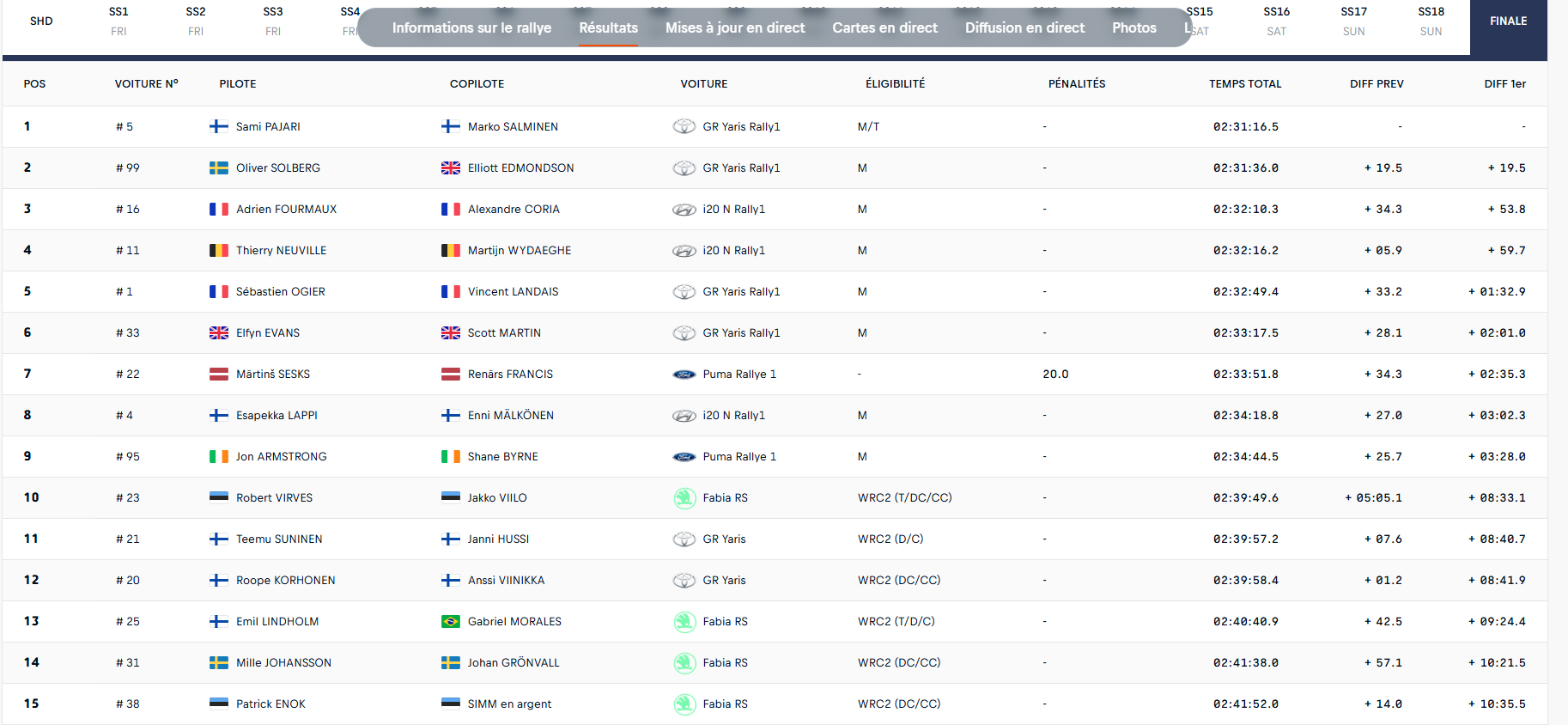Click Finnish flag next to Sami PAJARI

[219, 126]
